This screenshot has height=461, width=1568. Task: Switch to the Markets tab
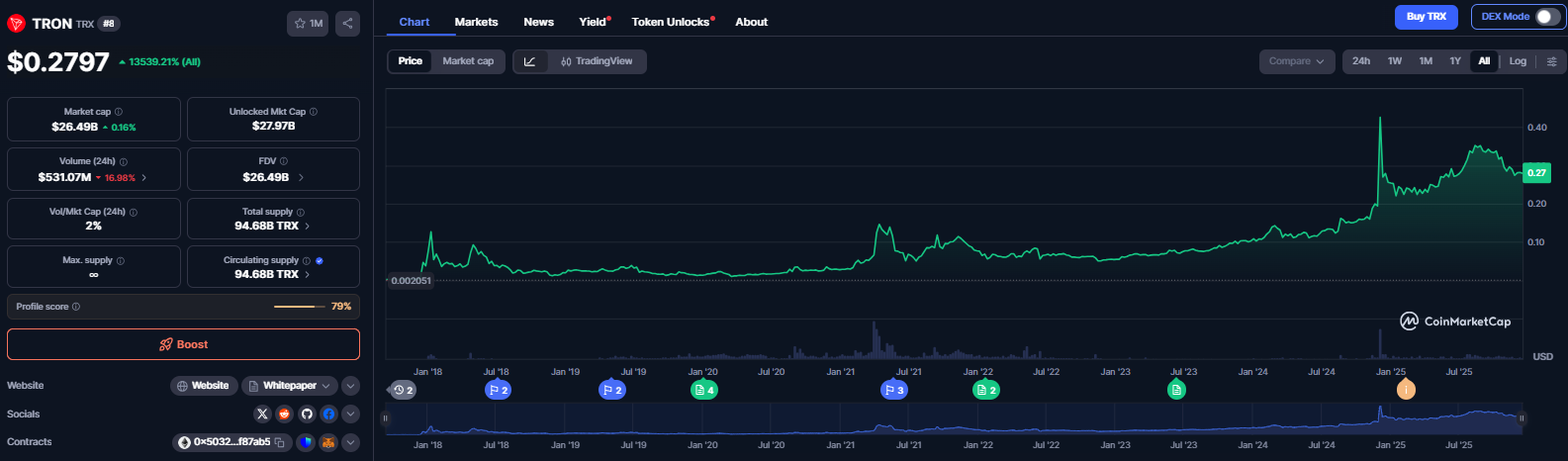pyautogui.click(x=476, y=22)
